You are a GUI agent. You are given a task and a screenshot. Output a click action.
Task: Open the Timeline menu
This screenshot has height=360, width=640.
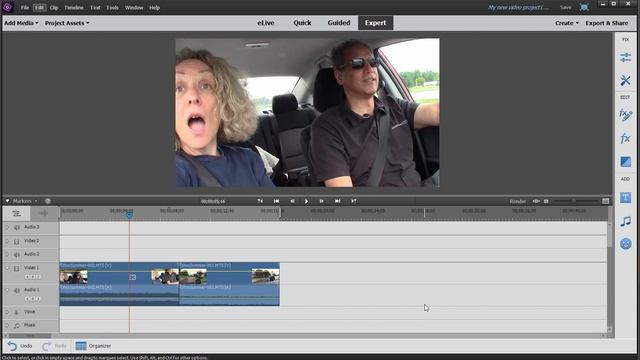coord(73,7)
